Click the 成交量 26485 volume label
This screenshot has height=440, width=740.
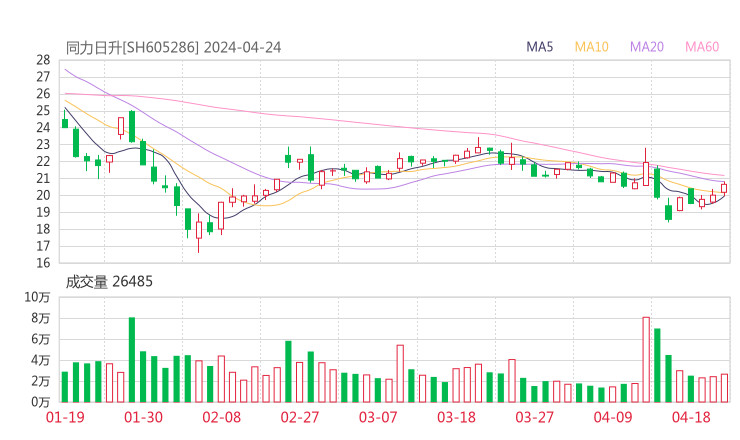click(109, 281)
